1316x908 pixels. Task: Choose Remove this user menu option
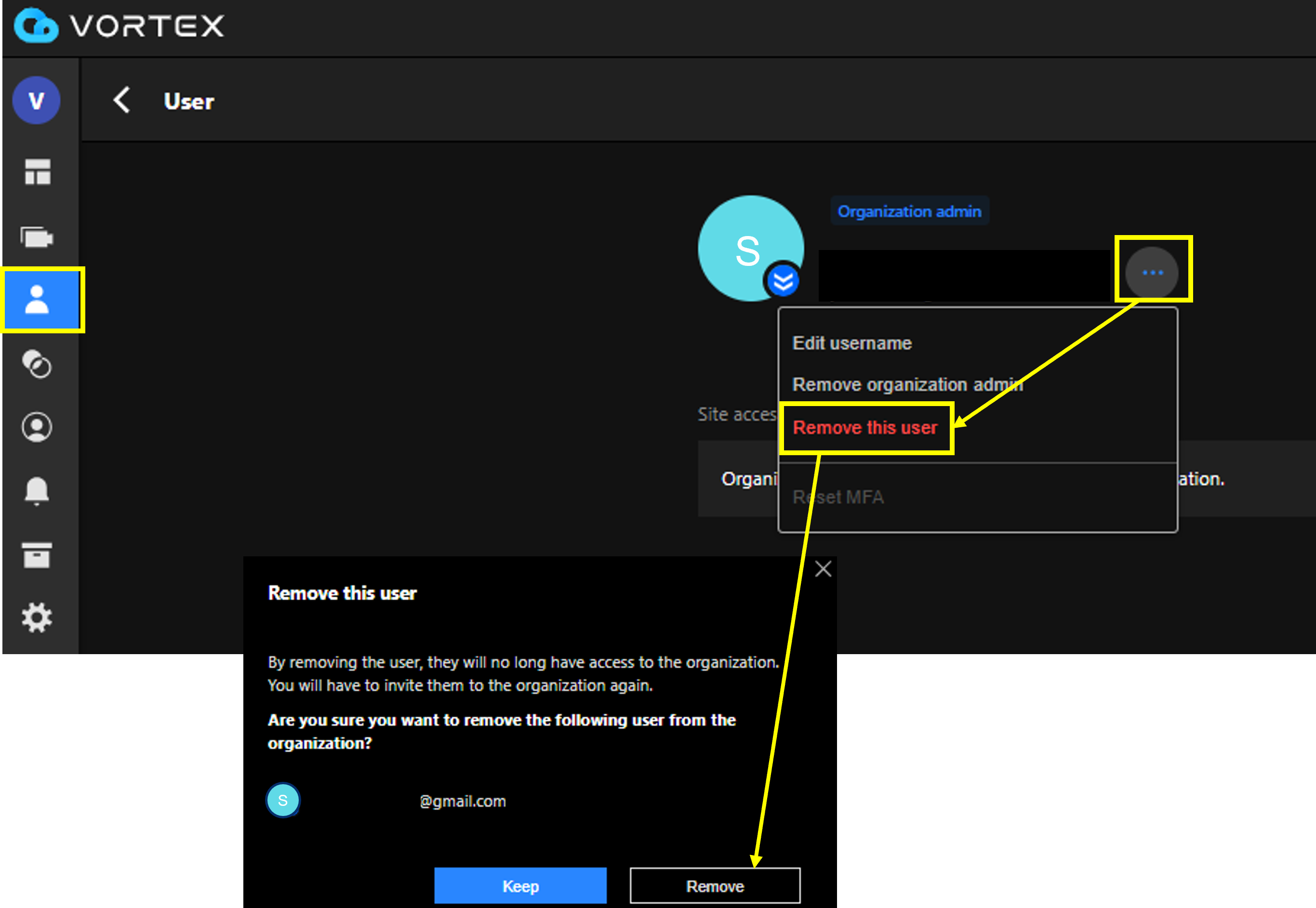(x=865, y=427)
